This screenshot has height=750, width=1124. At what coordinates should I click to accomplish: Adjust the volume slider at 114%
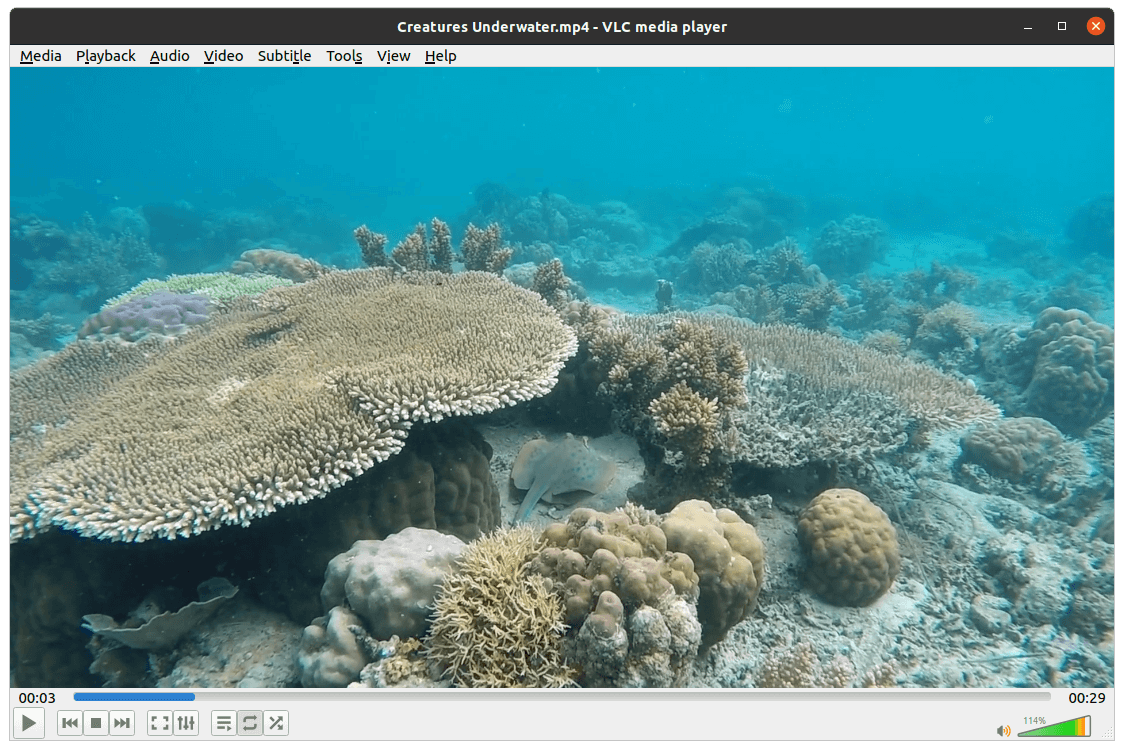tap(1054, 727)
